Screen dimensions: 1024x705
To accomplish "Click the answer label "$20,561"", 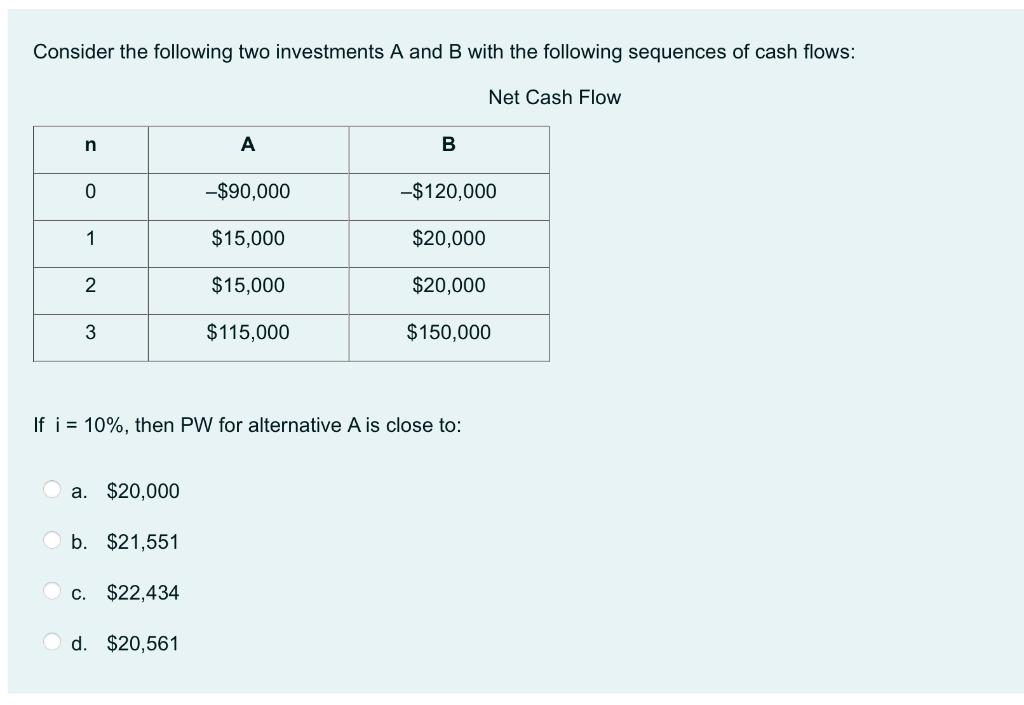I will 141,644.
